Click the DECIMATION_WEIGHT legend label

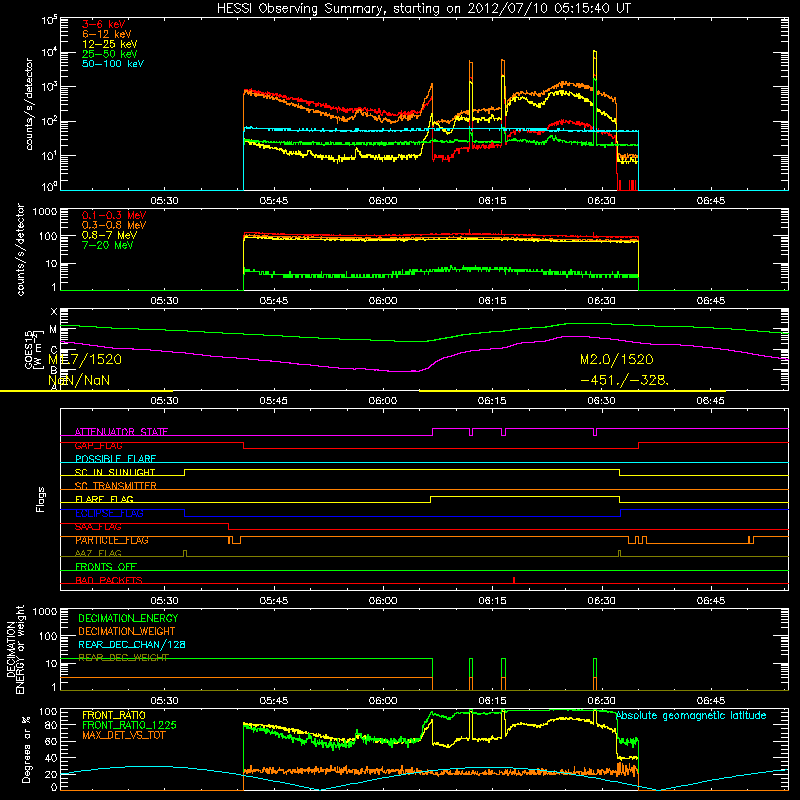pos(127,632)
